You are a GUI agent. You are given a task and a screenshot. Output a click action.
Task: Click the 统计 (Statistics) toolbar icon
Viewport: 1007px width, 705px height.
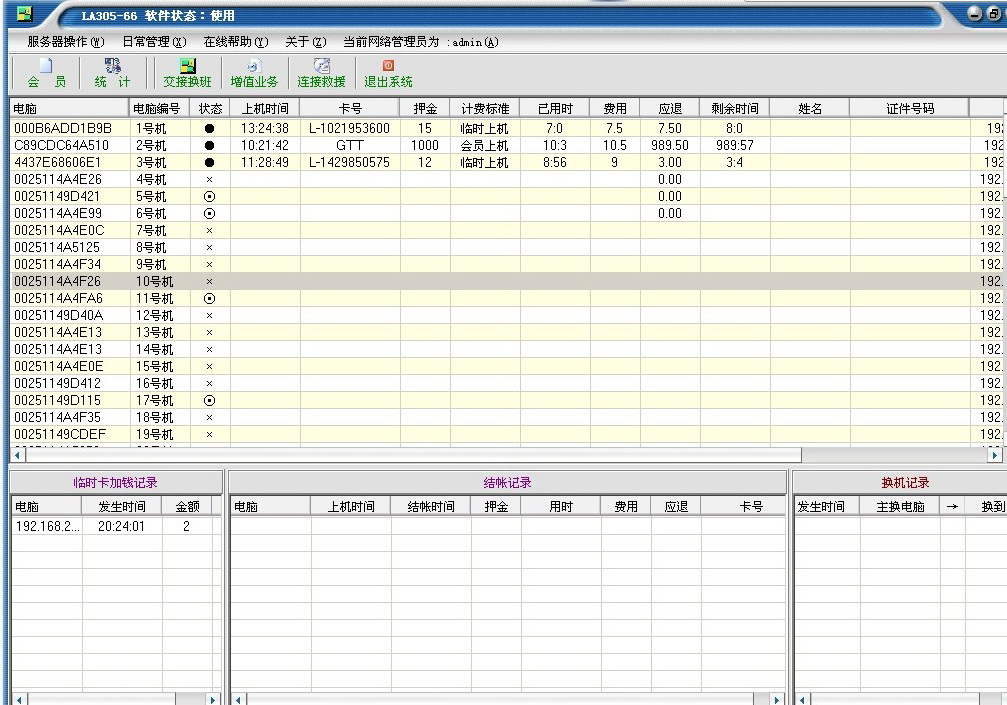click(112, 73)
